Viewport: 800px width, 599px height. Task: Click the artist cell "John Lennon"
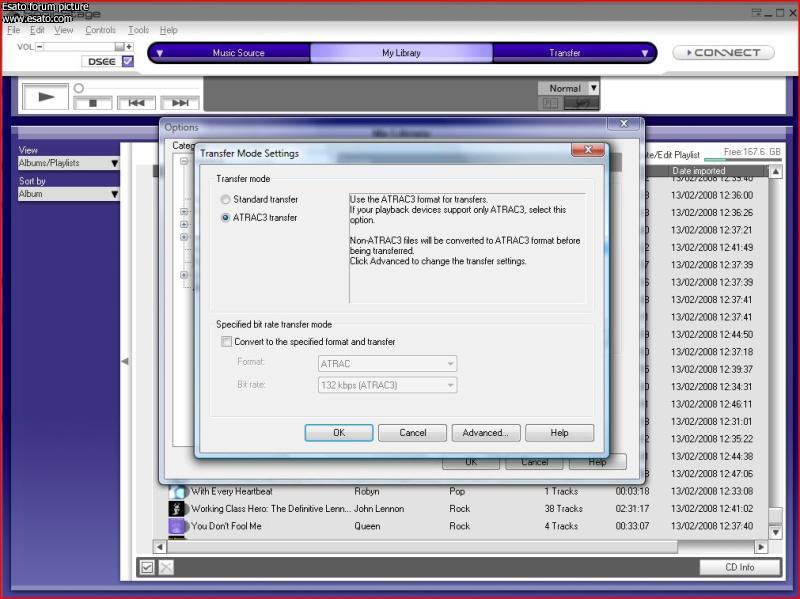pos(379,509)
